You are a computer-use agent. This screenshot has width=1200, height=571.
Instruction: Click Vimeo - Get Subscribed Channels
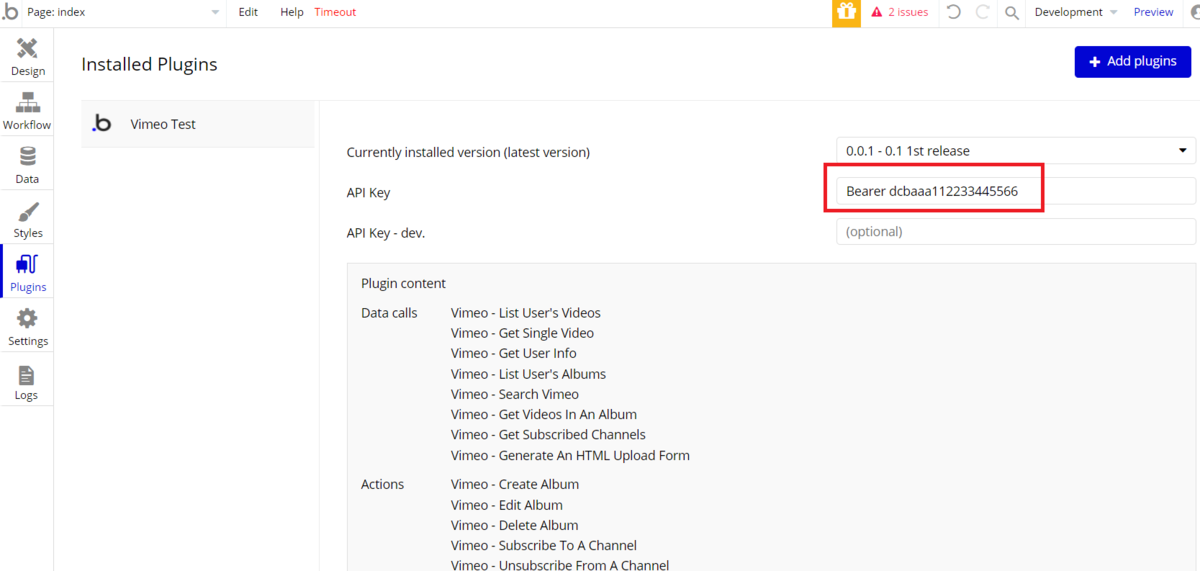(x=548, y=434)
